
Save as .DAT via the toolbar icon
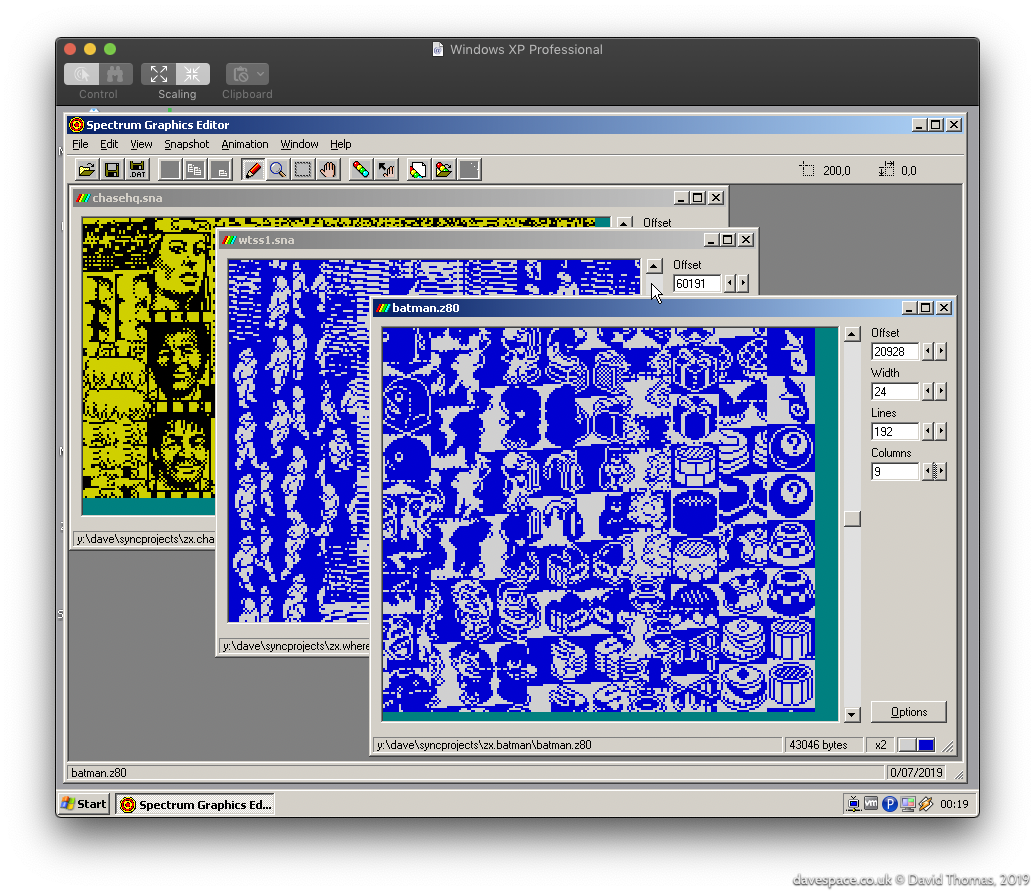pos(137,170)
